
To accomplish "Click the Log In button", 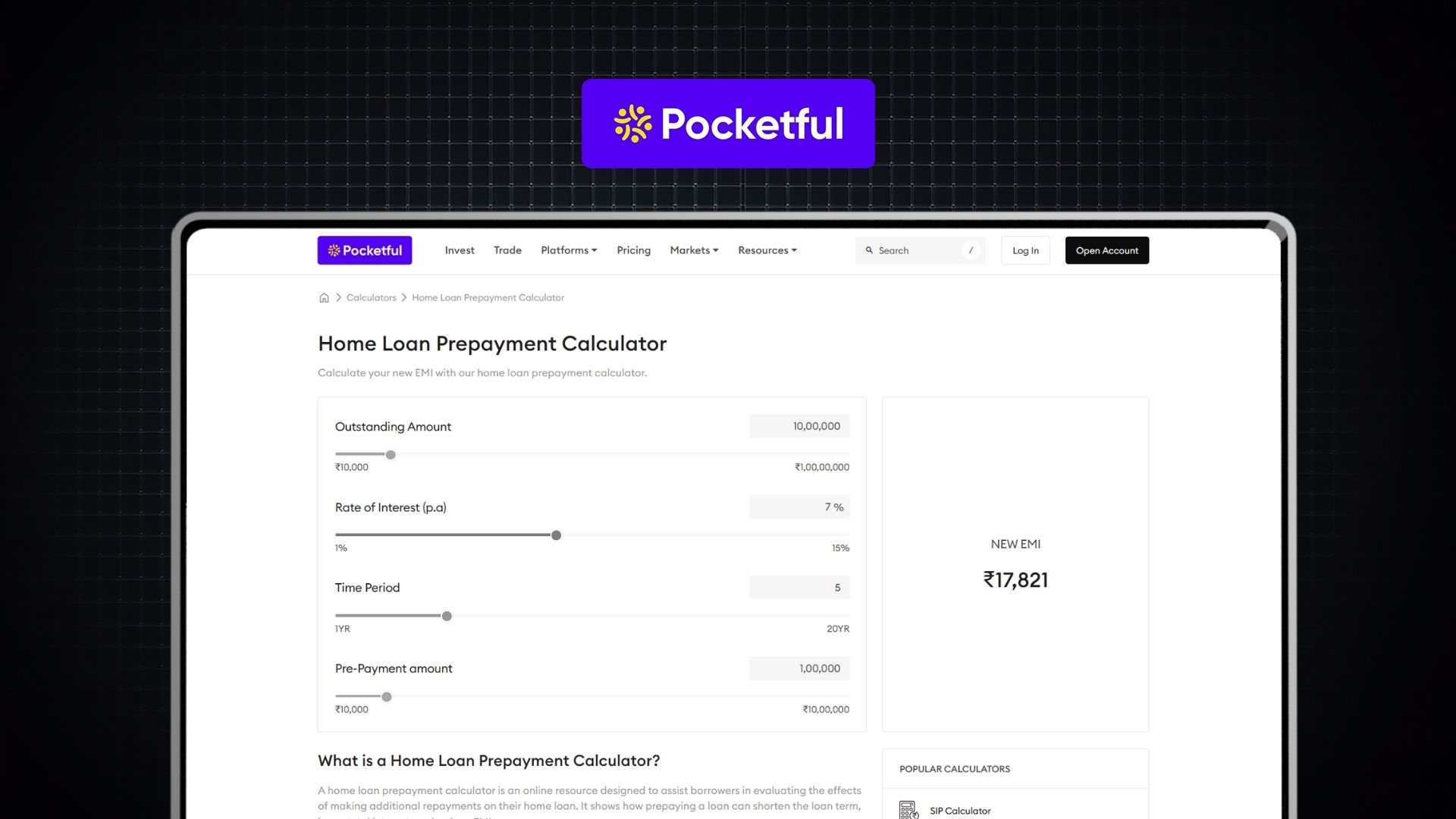I will pyautogui.click(x=1025, y=250).
